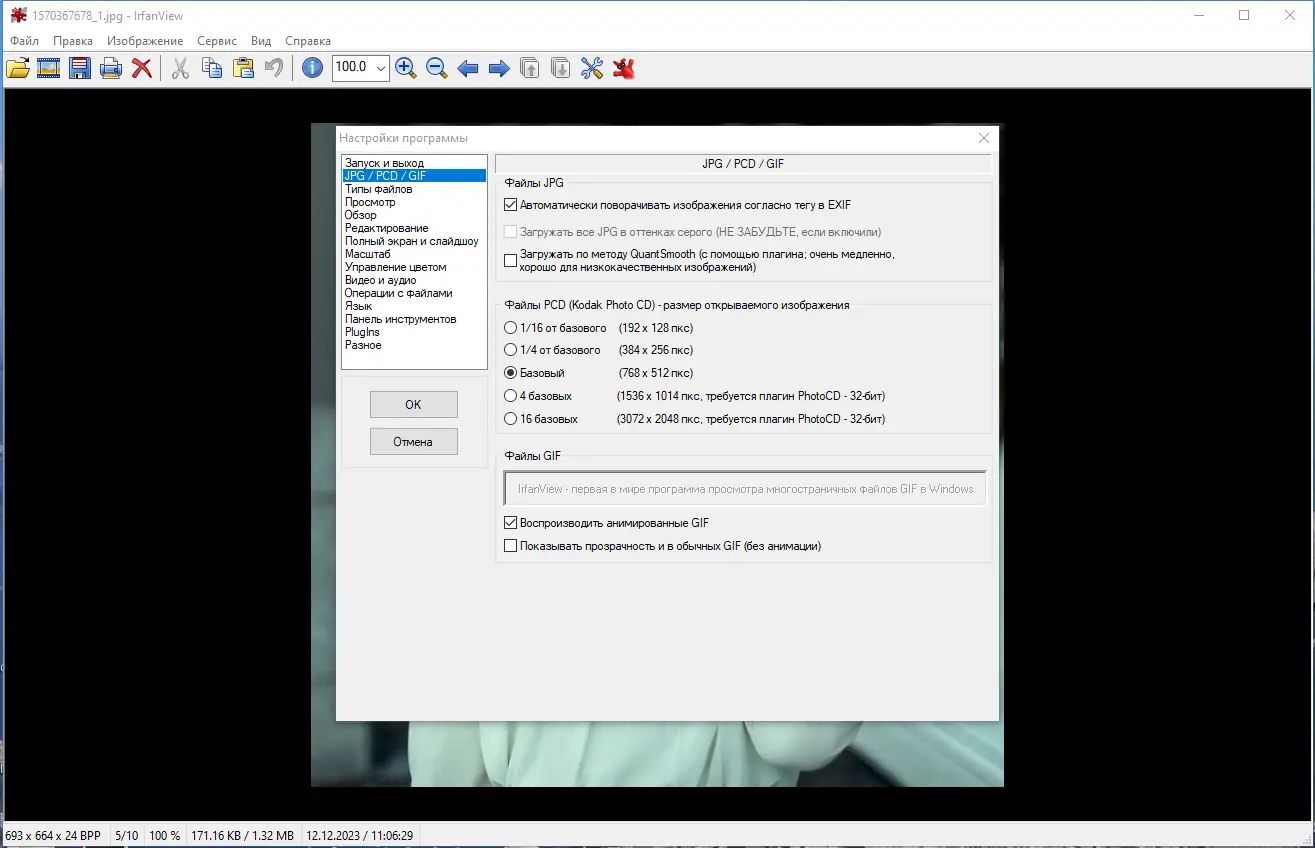Show image information with the blue i icon
Viewport: 1315px width, 848px height.
(x=312, y=68)
